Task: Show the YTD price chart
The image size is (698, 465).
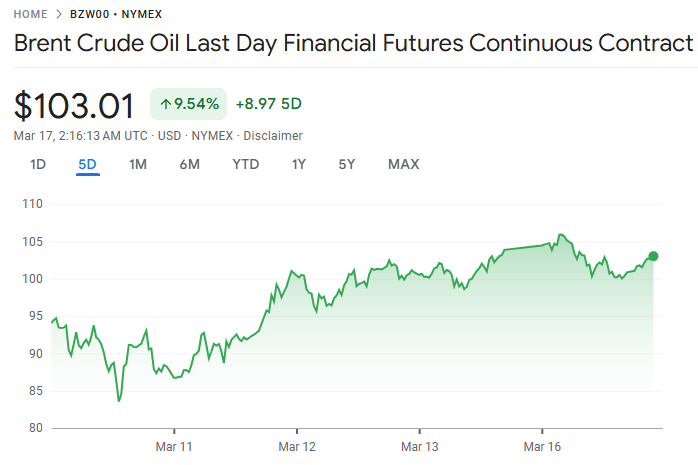Action: coord(246,164)
